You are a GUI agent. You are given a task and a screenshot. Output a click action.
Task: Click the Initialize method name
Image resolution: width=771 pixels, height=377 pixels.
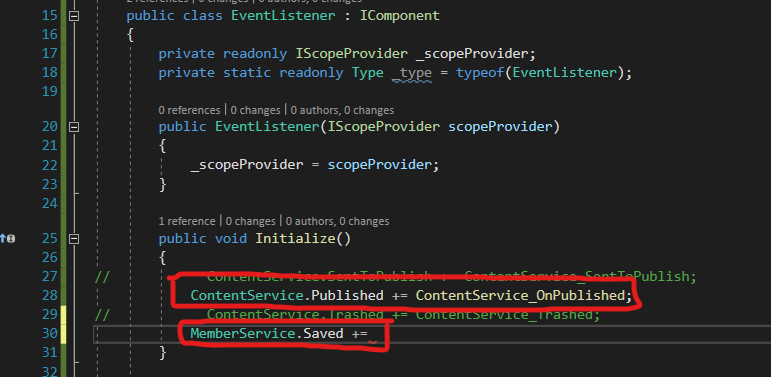click(x=295, y=238)
